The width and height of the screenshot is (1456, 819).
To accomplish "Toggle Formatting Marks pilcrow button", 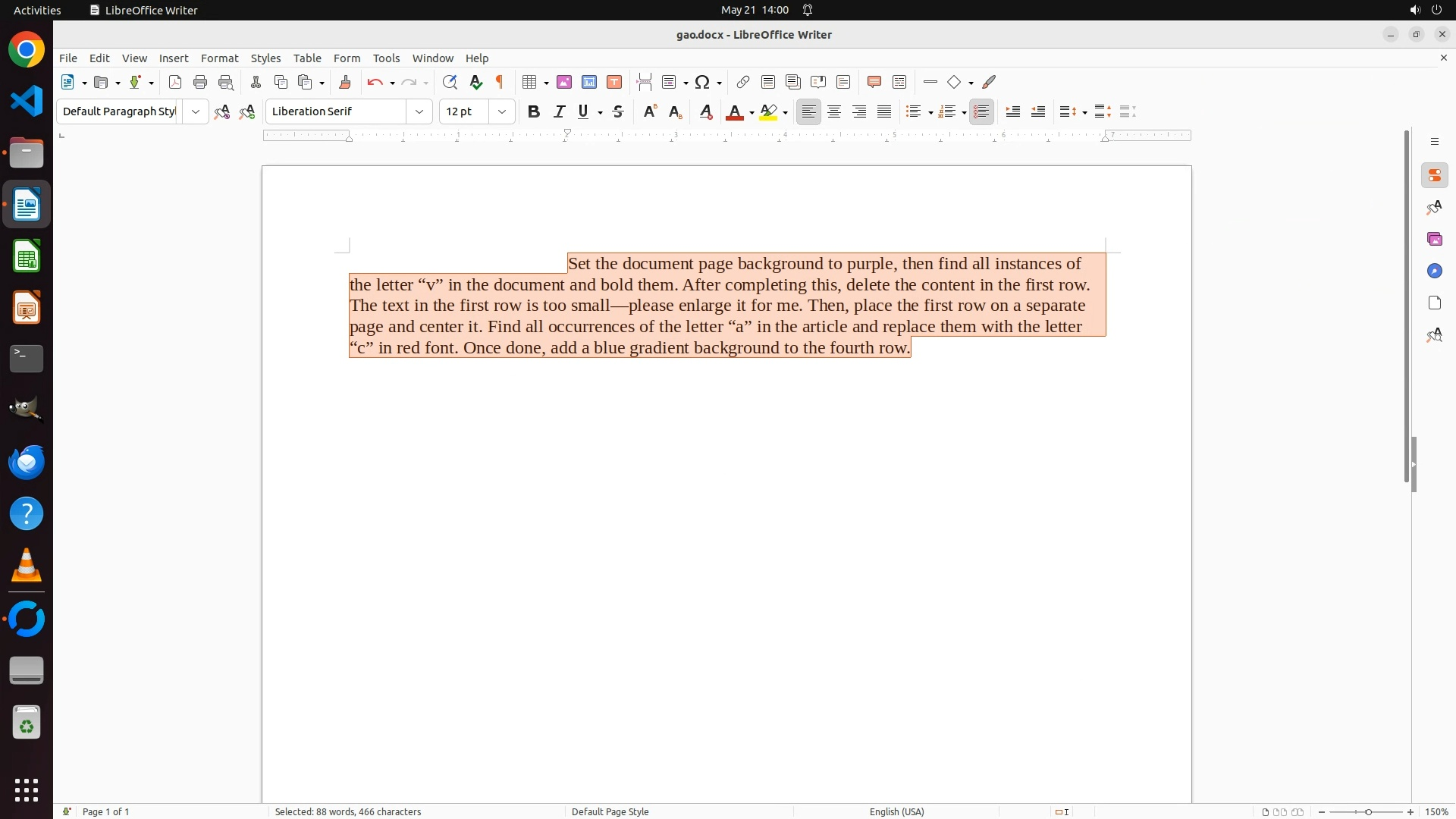I will click(500, 82).
